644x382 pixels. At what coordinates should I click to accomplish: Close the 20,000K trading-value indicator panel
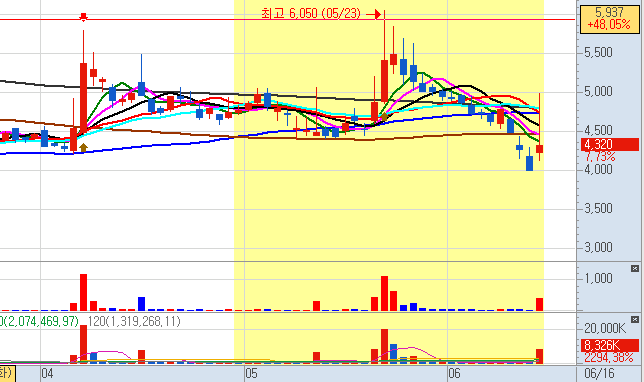click(635, 320)
